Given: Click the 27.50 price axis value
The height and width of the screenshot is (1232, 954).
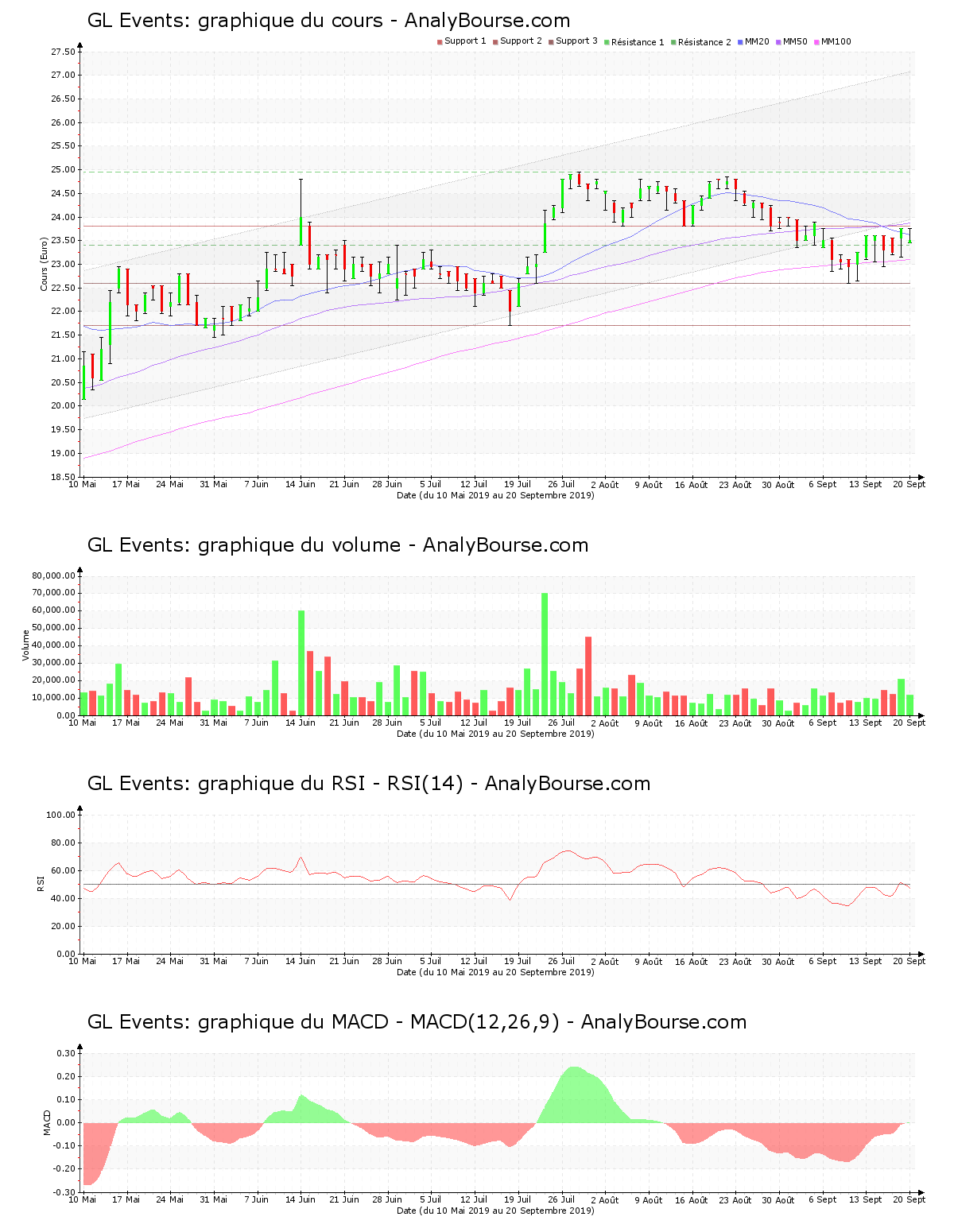Looking at the screenshot, I should click(63, 52).
